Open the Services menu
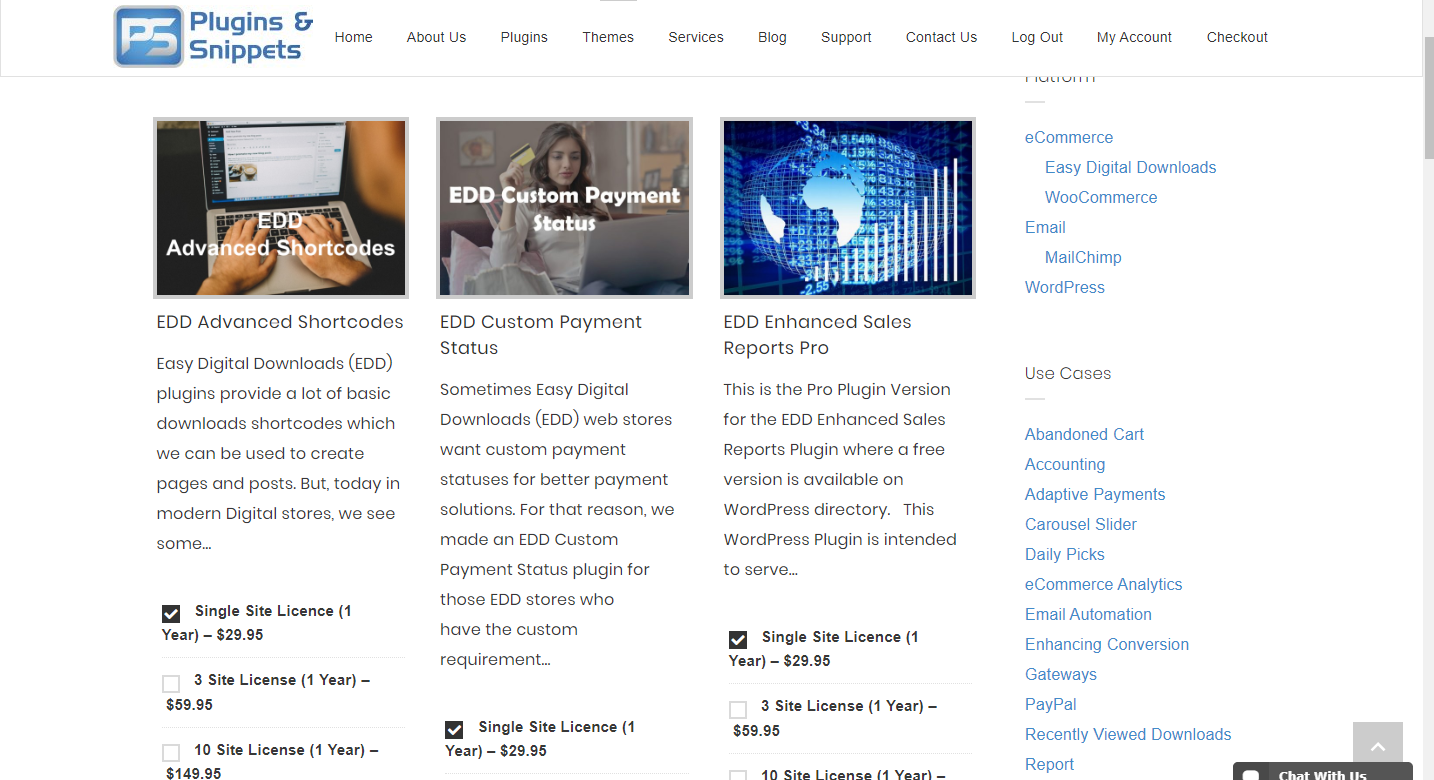1434x780 pixels. [696, 37]
